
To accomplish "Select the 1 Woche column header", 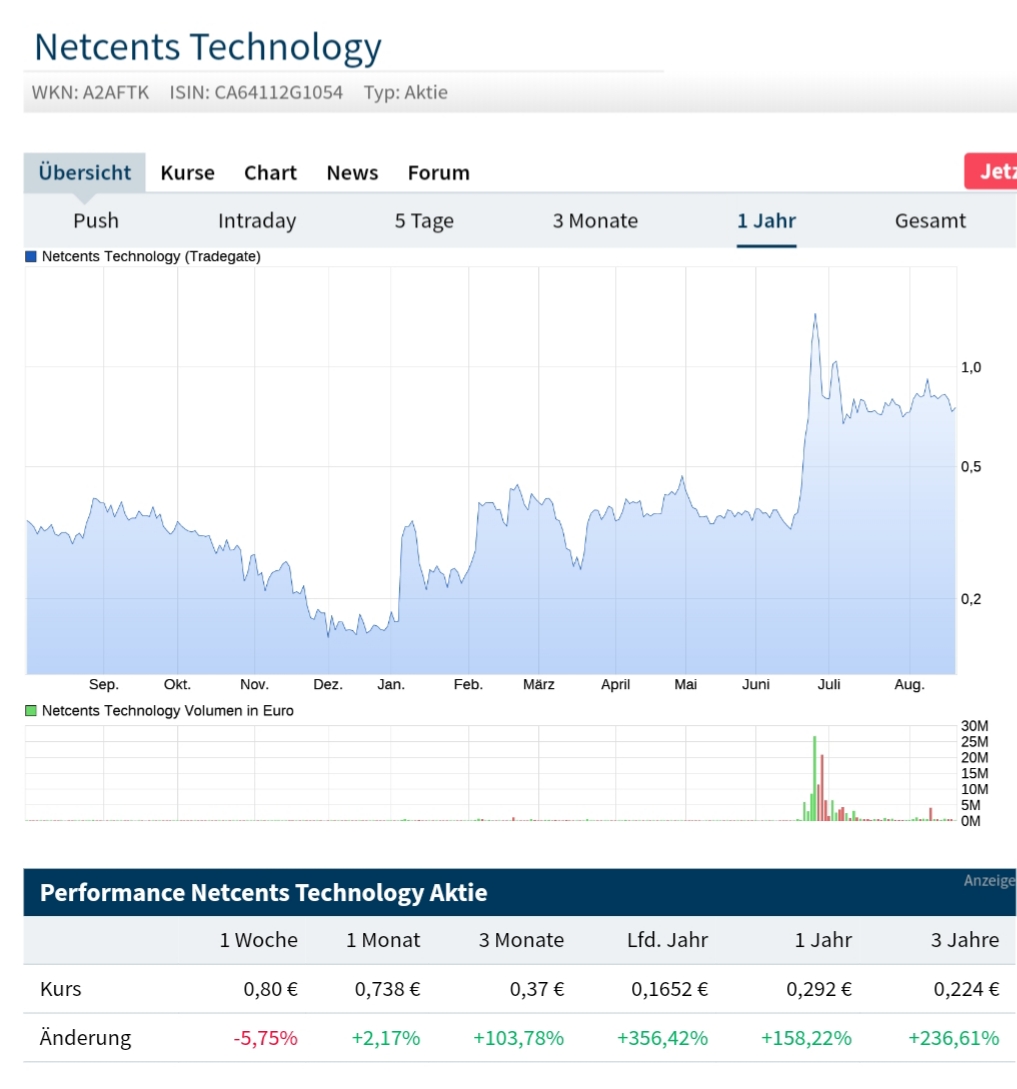I will tap(257, 940).
